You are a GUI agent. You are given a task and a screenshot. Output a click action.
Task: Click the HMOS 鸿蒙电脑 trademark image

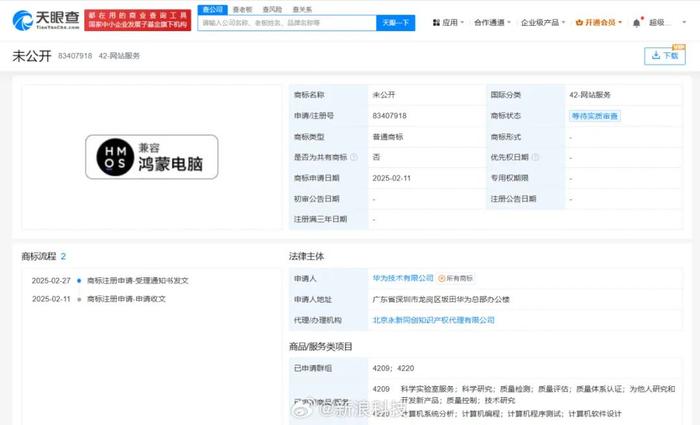152,157
